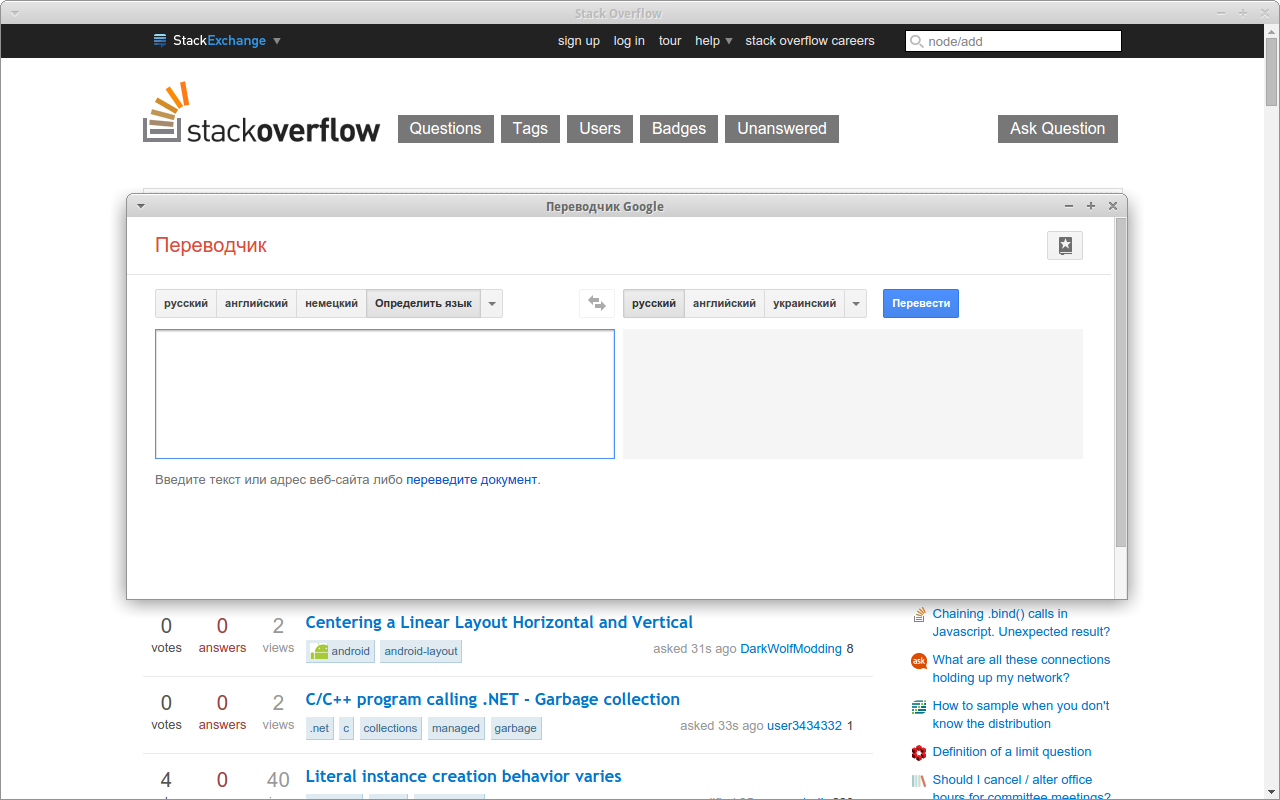Expand source language dropdown arrow
This screenshot has height=800, width=1280.
(492, 303)
